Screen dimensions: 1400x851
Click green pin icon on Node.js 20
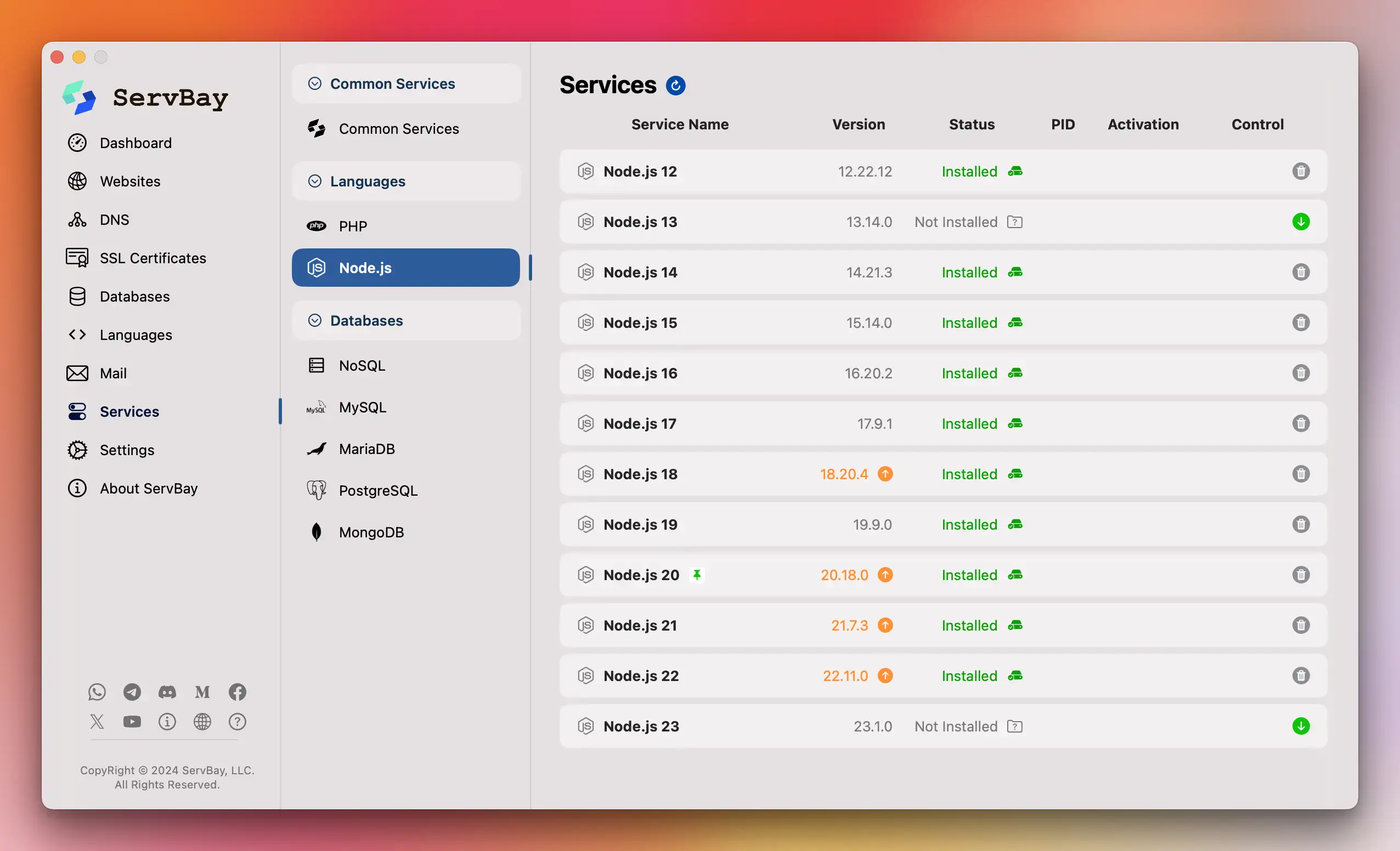[x=697, y=575]
